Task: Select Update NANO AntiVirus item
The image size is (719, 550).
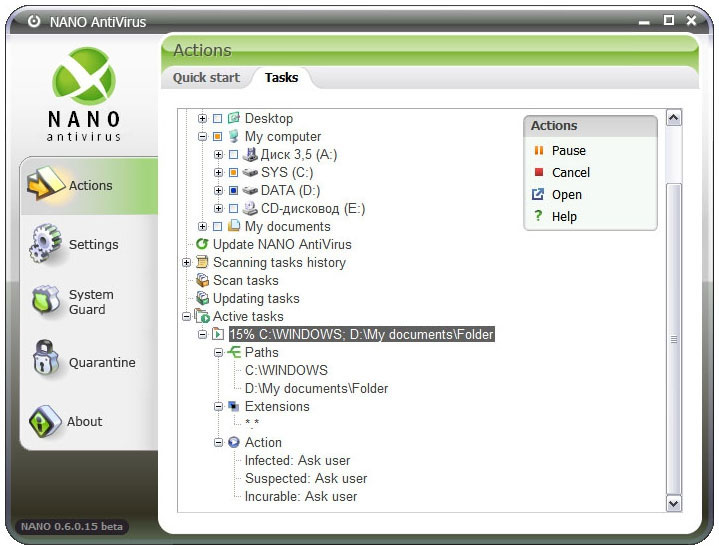Action: coord(282,244)
